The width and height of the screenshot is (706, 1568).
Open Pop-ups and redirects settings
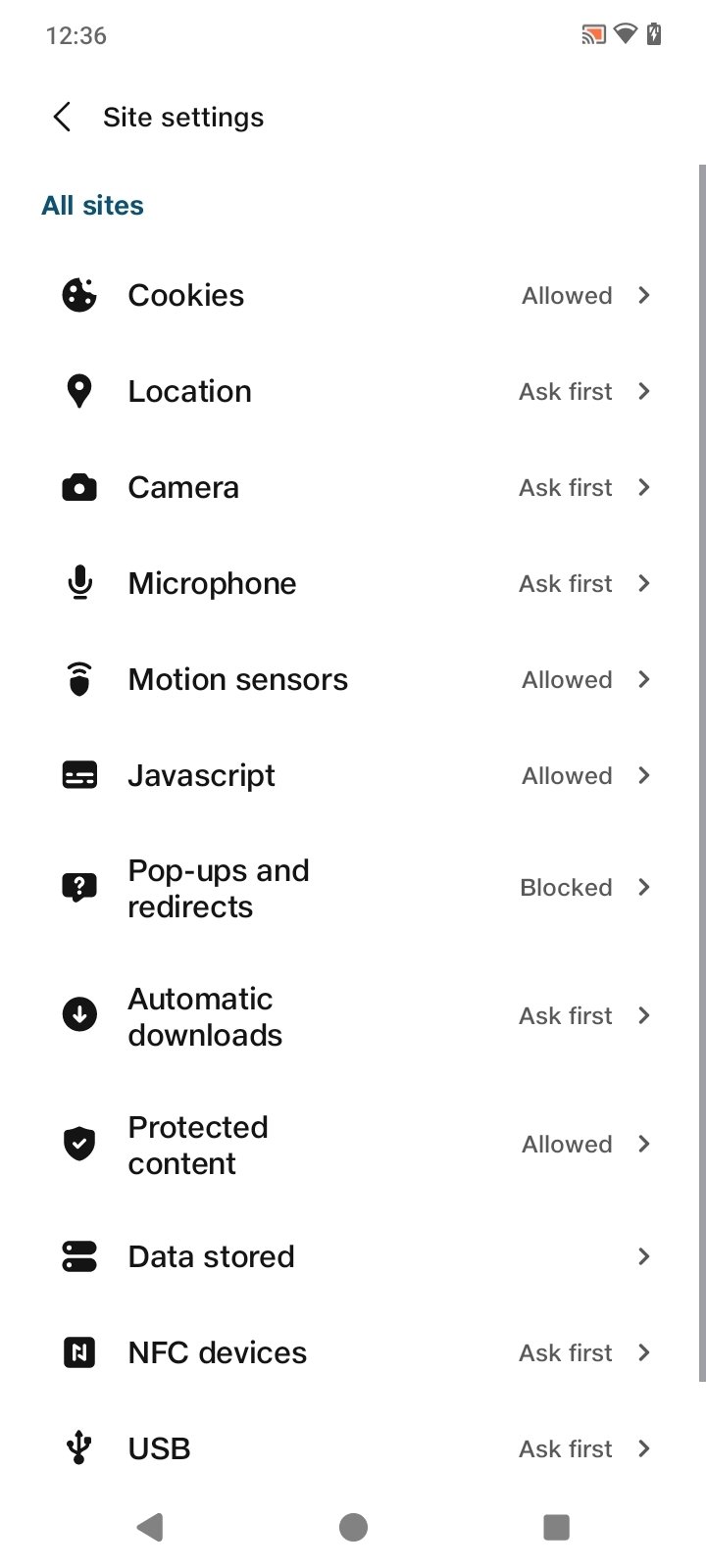[x=219, y=888]
